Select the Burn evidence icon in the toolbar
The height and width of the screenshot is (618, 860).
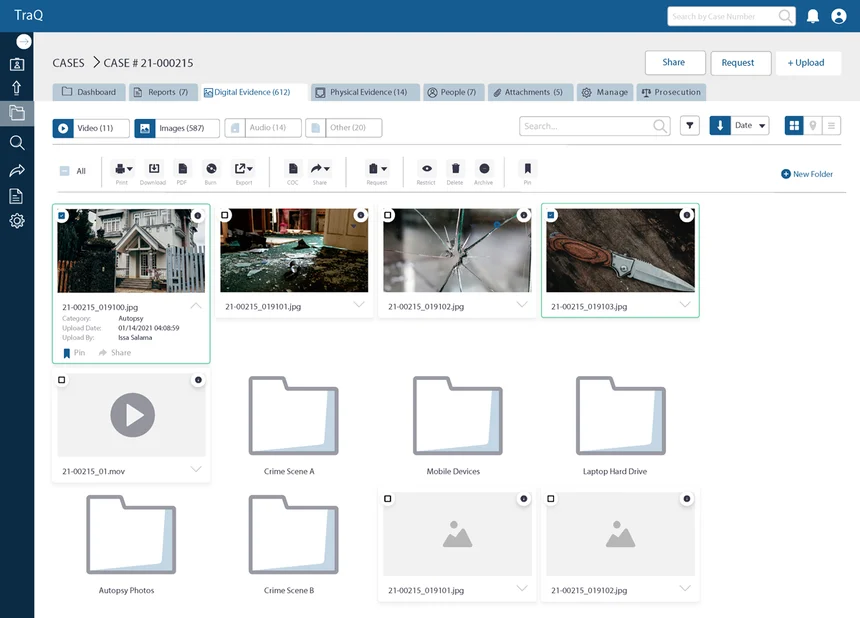pos(211,172)
